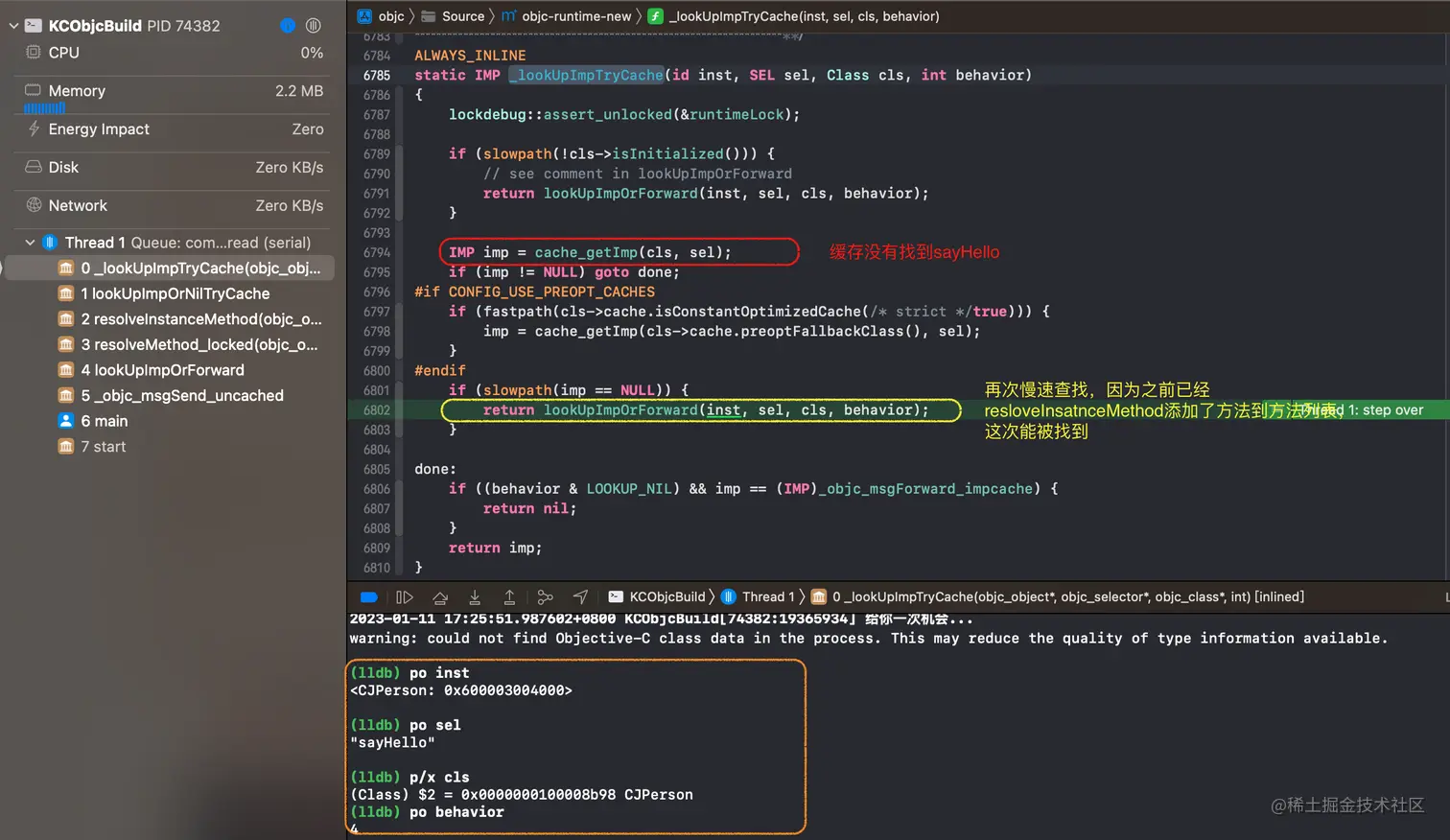Click the Step Into debug button
Image resolution: width=1450 pixels, height=840 pixels.
475,596
